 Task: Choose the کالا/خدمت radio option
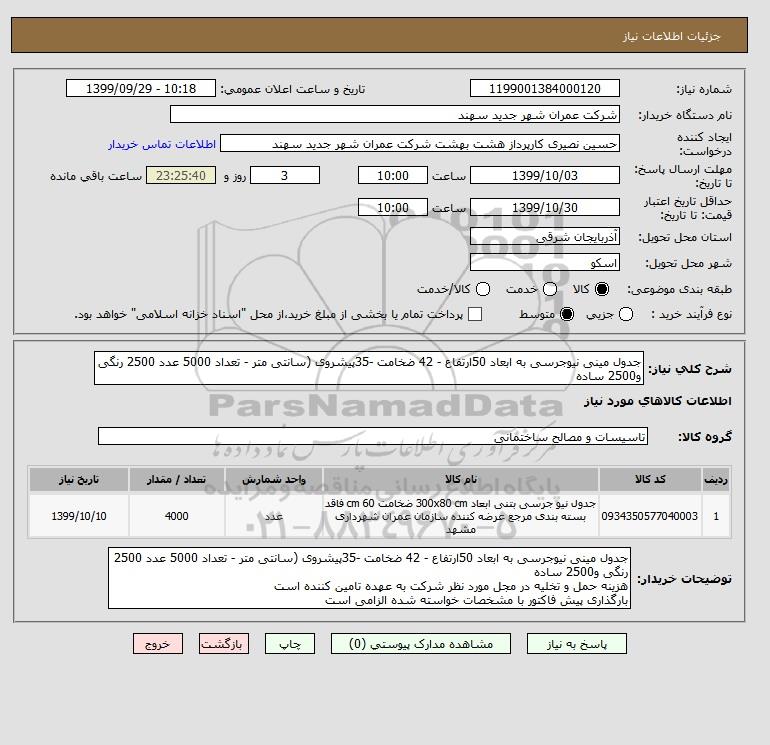(x=483, y=289)
